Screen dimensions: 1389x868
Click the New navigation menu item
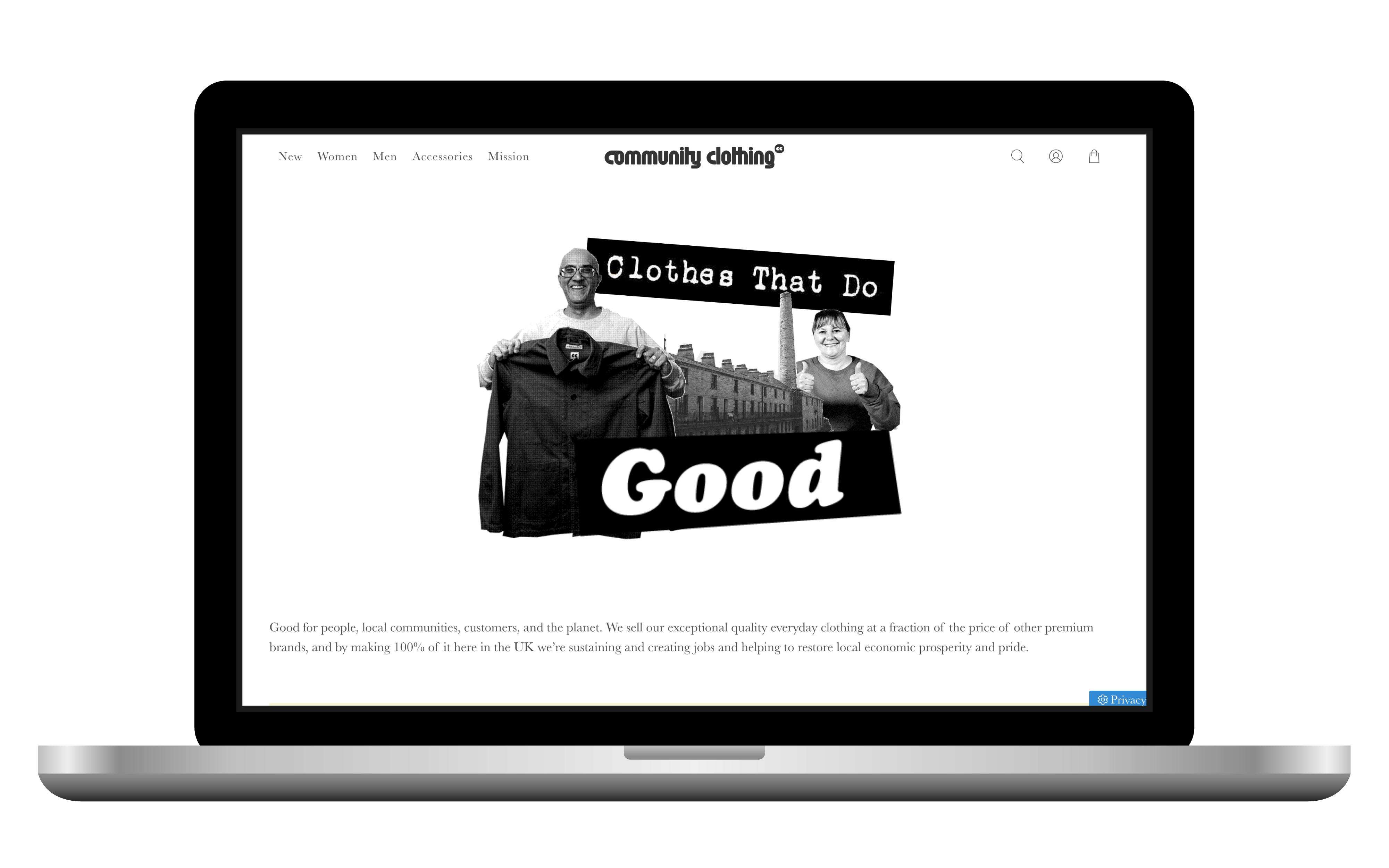click(x=290, y=156)
